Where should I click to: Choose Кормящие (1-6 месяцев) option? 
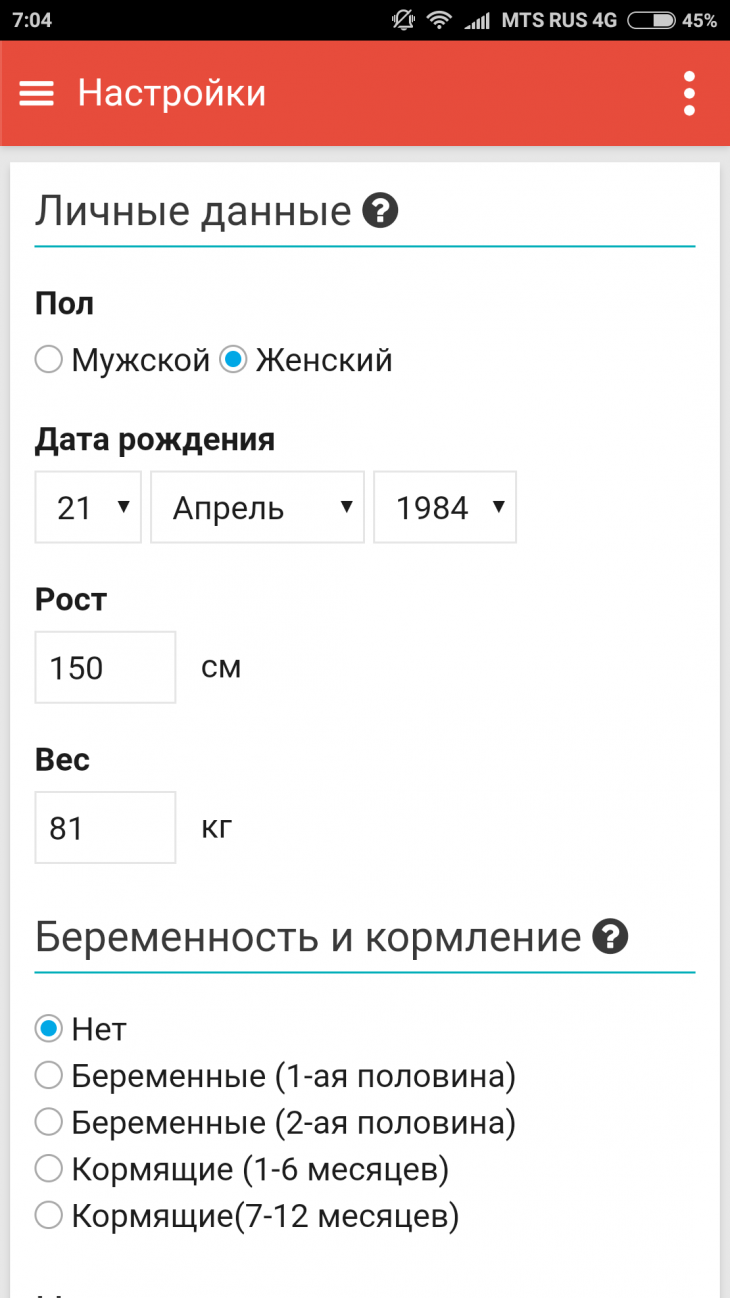pos(49,1168)
